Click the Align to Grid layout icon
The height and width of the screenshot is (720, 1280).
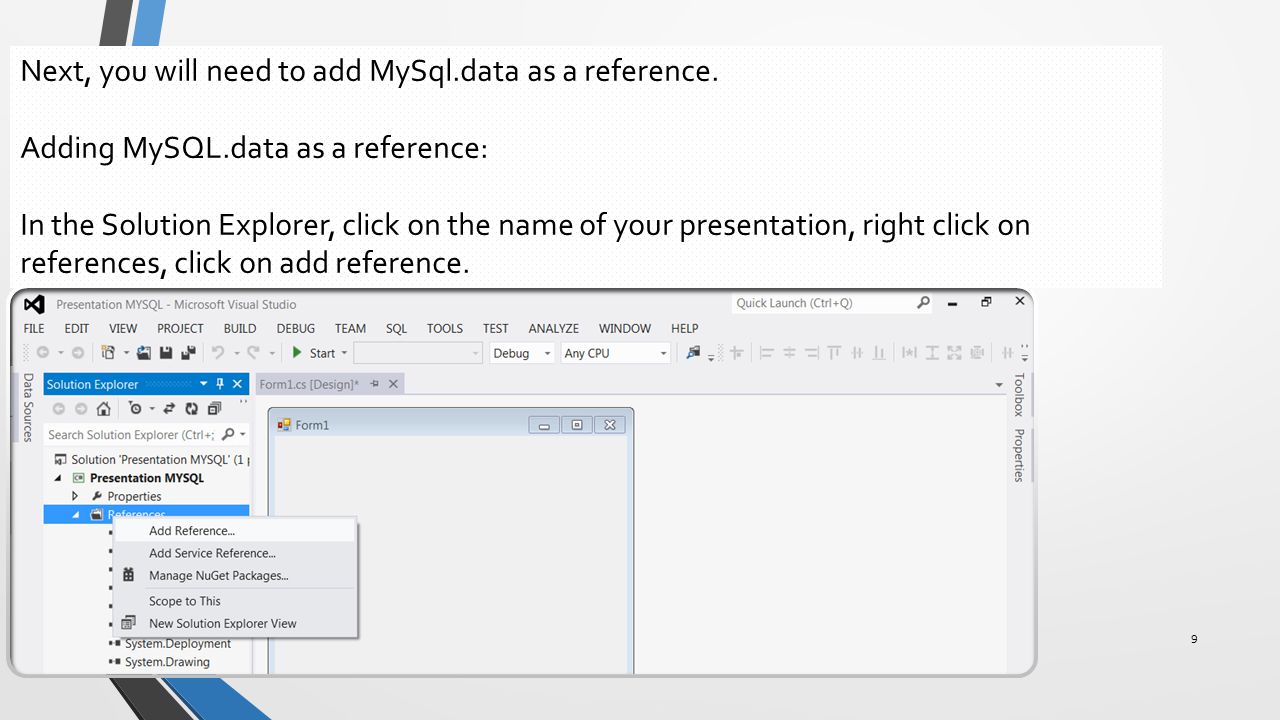click(737, 353)
